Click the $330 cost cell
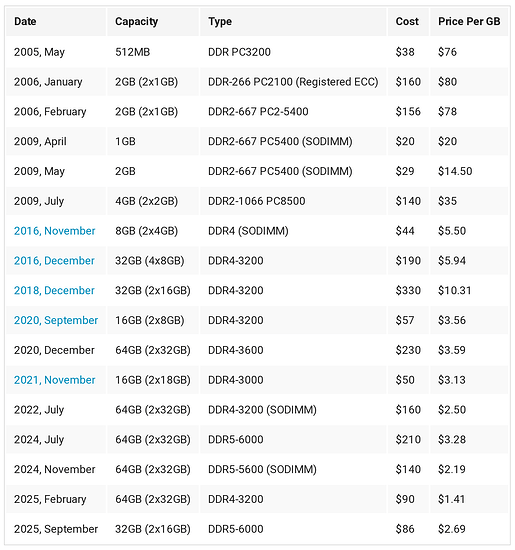This screenshot has width=515, height=550. (408, 290)
